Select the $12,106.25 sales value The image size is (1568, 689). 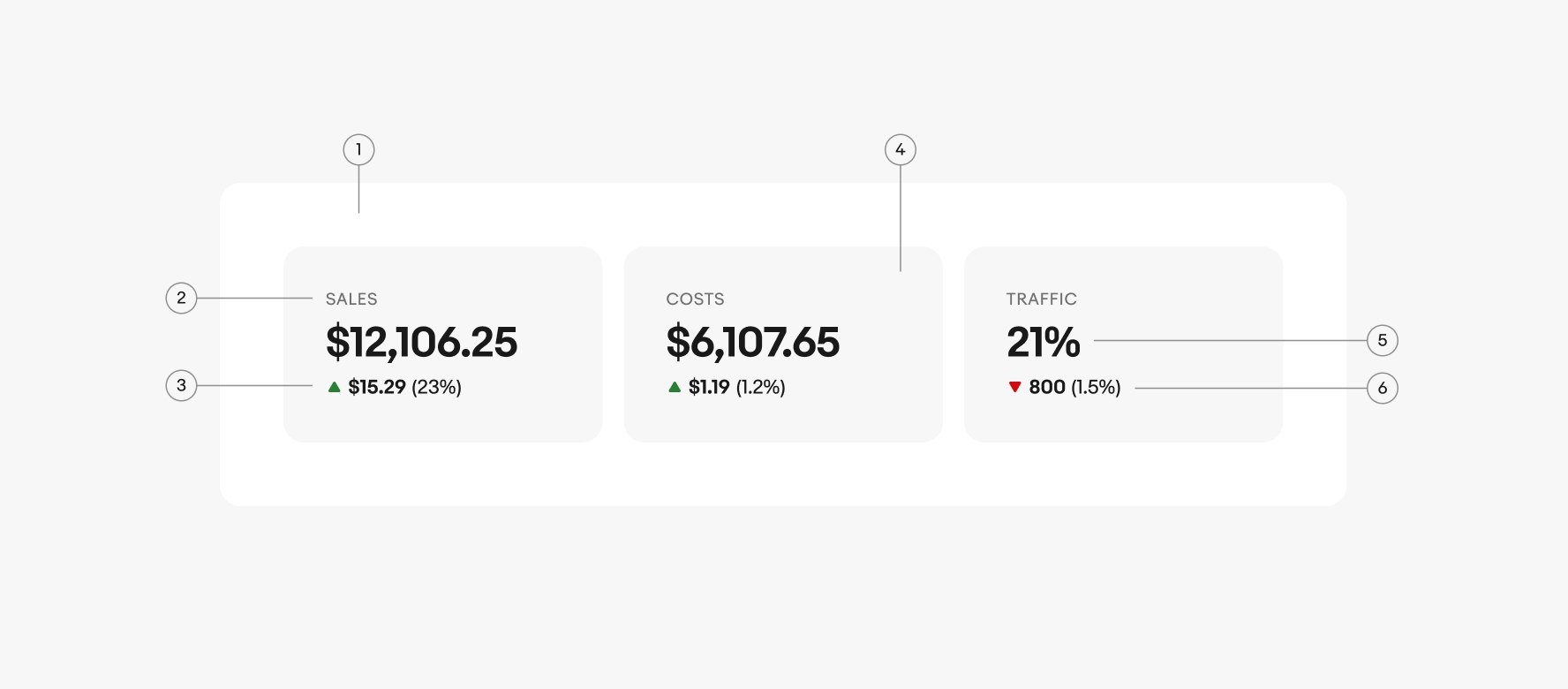pyautogui.click(x=421, y=342)
